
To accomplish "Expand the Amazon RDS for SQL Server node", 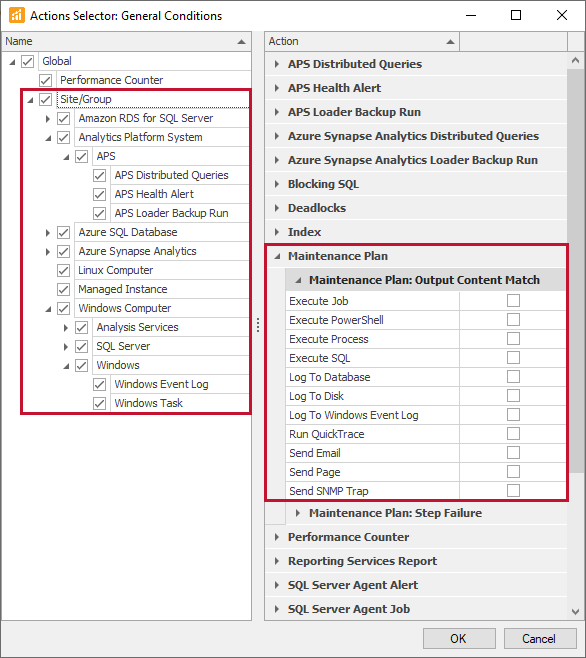I will 48,119.
